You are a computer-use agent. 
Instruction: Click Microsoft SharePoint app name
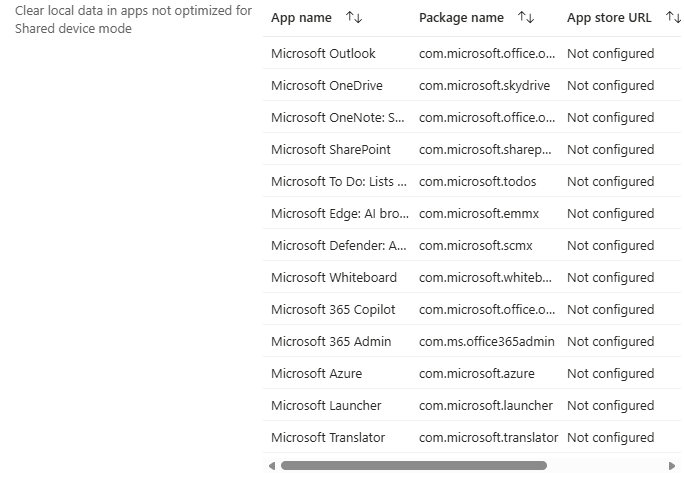point(330,150)
